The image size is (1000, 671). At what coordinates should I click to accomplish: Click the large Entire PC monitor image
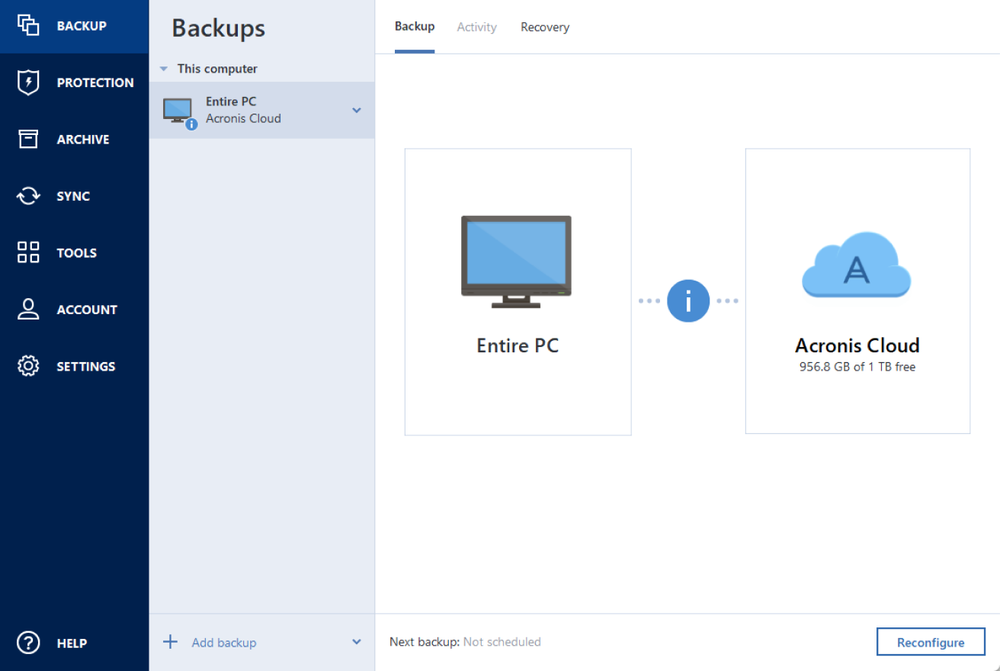click(x=517, y=262)
